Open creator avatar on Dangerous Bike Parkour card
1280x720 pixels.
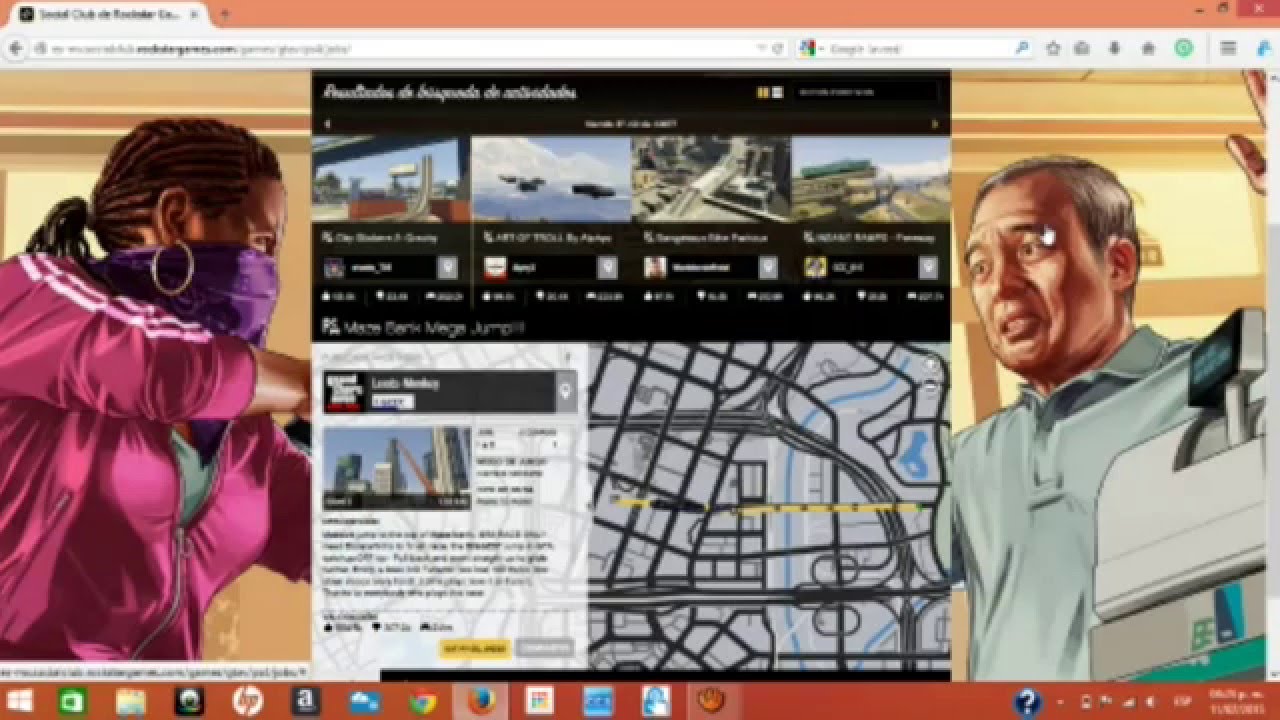click(655, 267)
